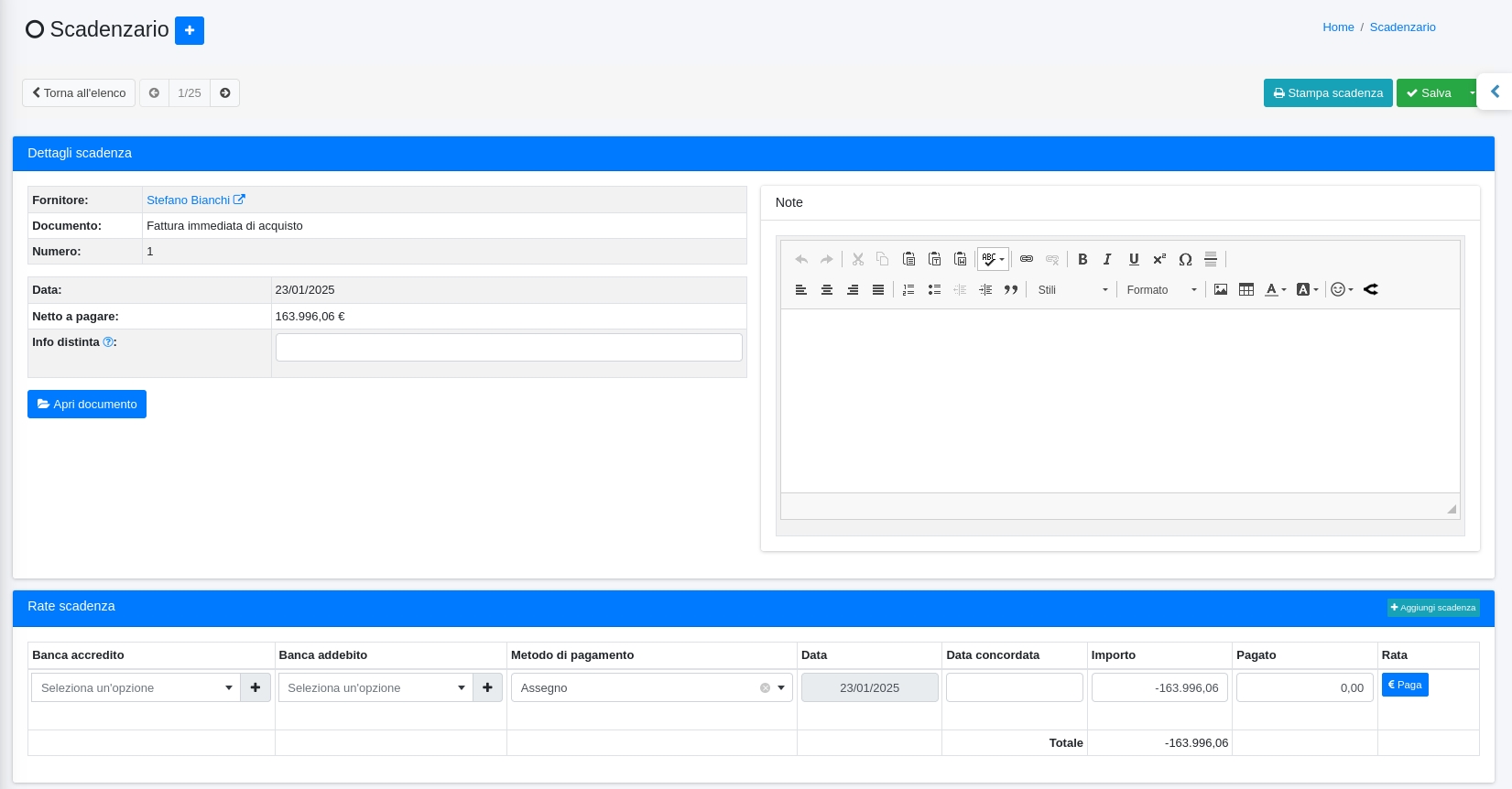Insert a block quote in the note
Screen dimensions: 1512x789
point(1011,289)
